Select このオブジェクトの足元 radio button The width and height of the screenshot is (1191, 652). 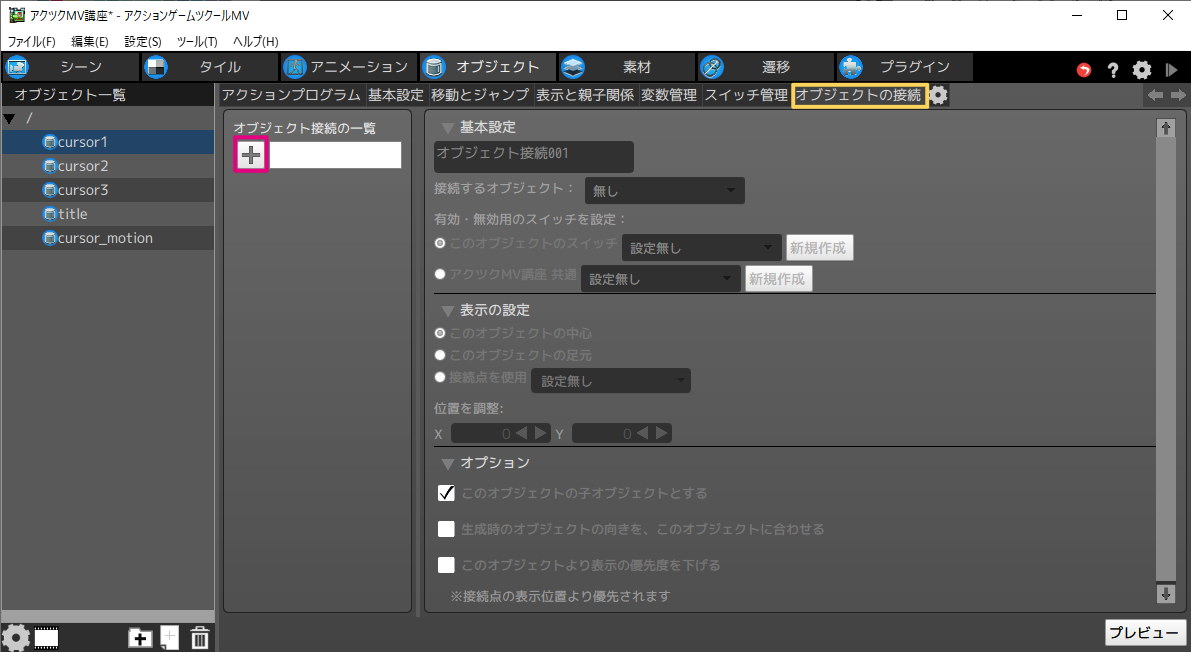pyautogui.click(x=440, y=355)
